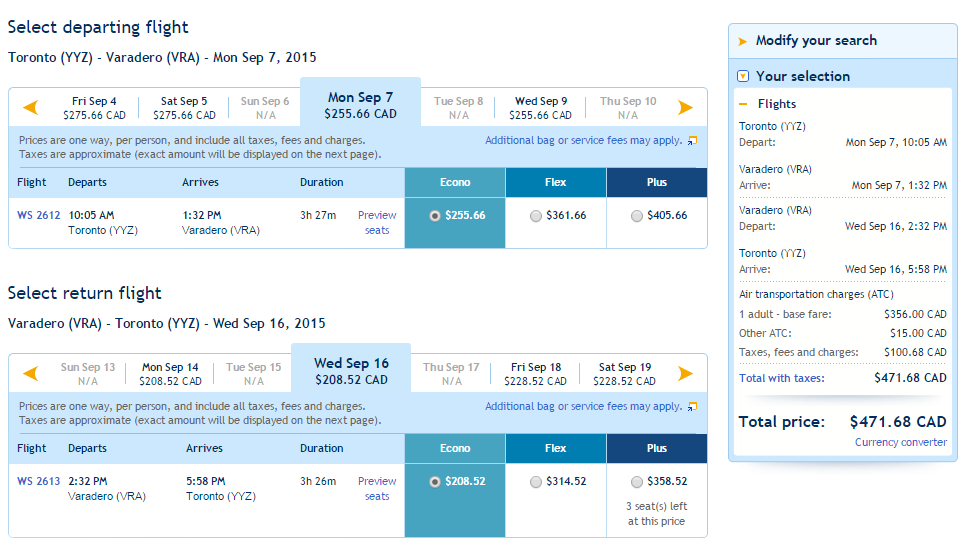Click previous dates arrow for departing flight
This screenshot has height=542, width=968.
pos(31,107)
